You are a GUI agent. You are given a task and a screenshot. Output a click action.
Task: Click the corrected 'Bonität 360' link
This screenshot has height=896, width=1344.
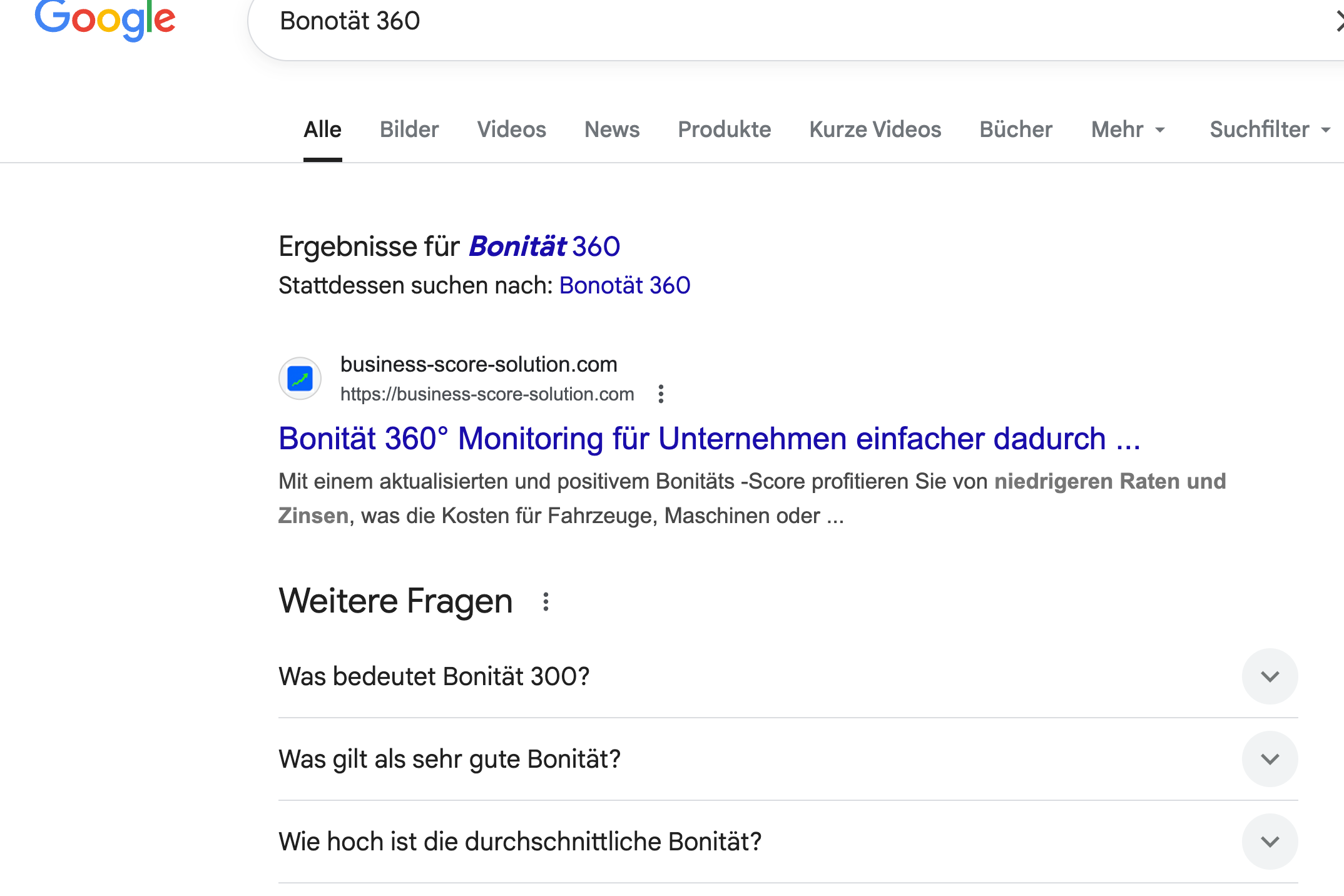tap(544, 247)
